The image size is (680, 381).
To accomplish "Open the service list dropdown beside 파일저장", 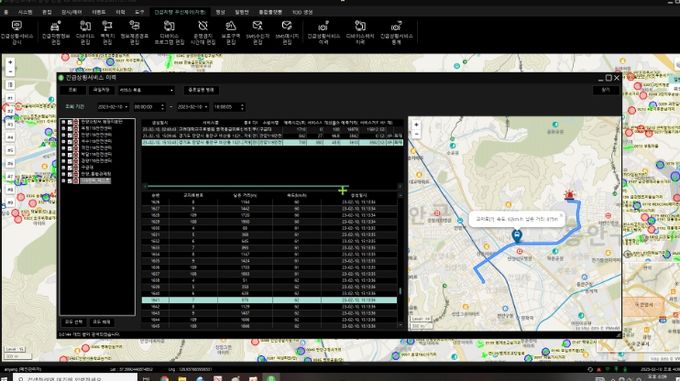I will tap(147, 90).
